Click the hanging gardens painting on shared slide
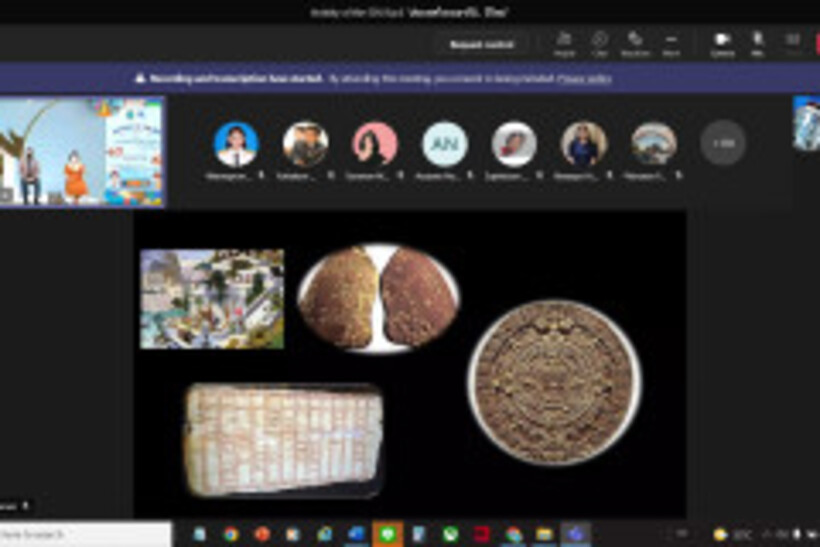Viewport: 820px width, 547px height. pos(212,299)
